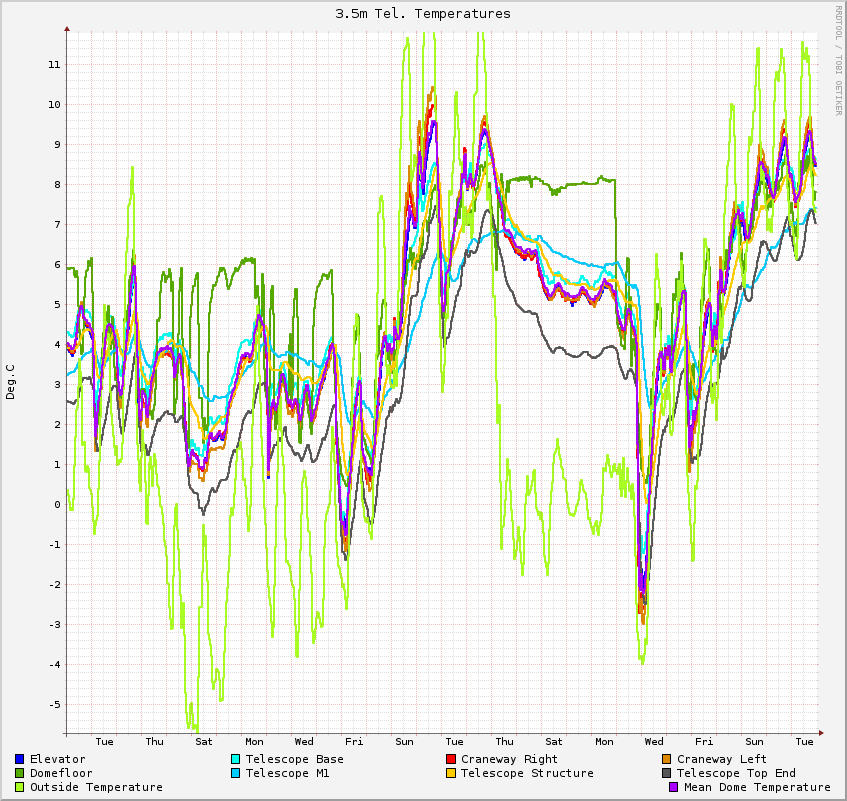Image resolution: width=847 pixels, height=801 pixels.
Task: Pick the orange Craneway Left legend swatch
Action: pos(667,759)
